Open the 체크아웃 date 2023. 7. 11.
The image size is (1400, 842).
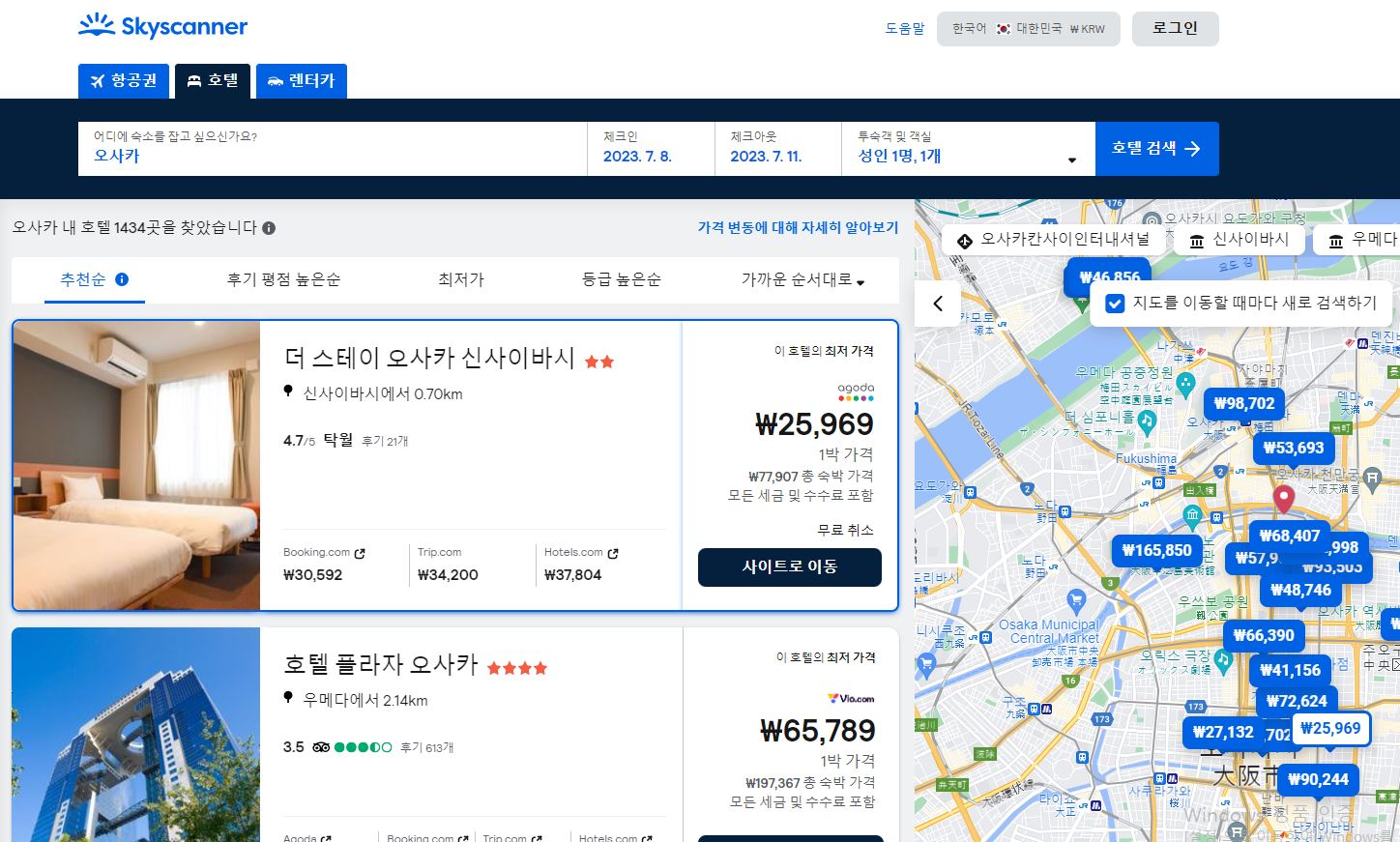pos(778,149)
